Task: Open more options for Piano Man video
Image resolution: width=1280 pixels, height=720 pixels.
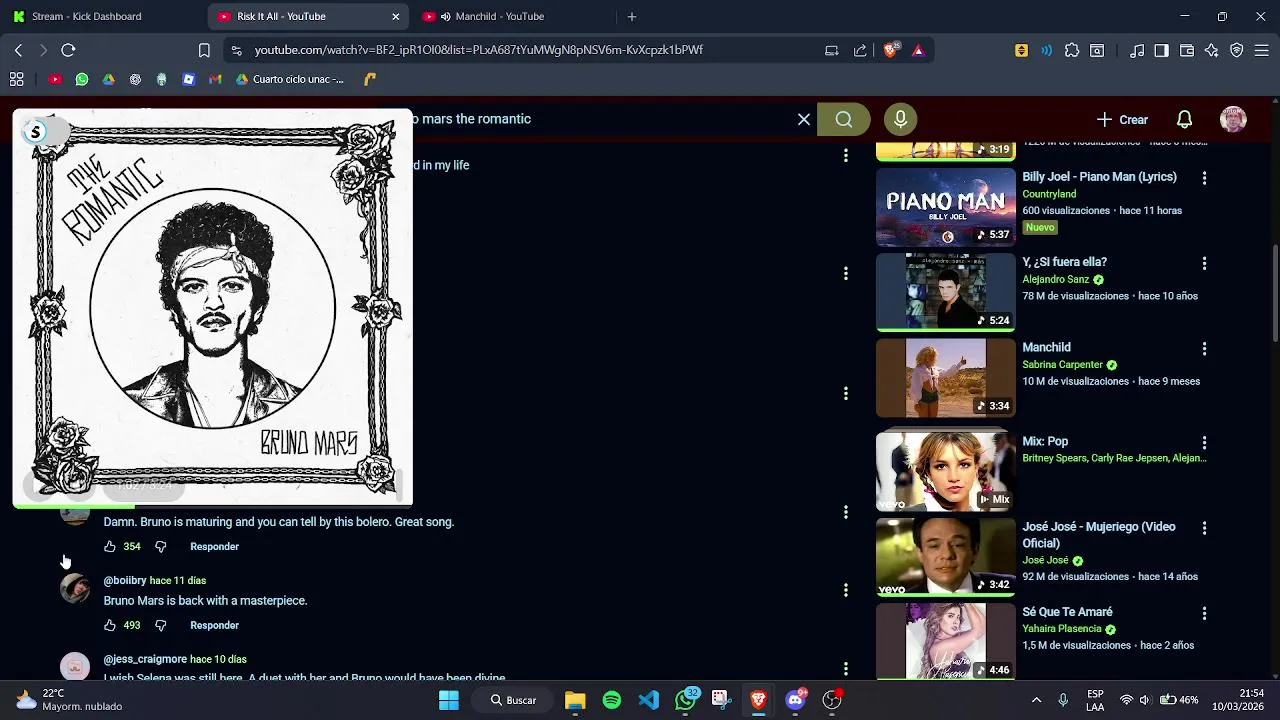Action: [x=1204, y=178]
